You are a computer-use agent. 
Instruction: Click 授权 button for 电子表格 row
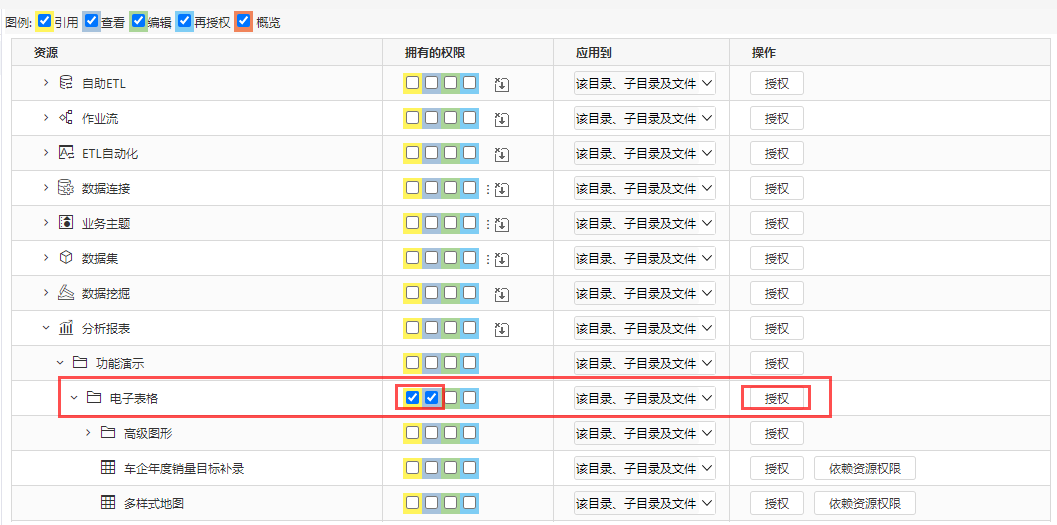[x=777, y=398]
